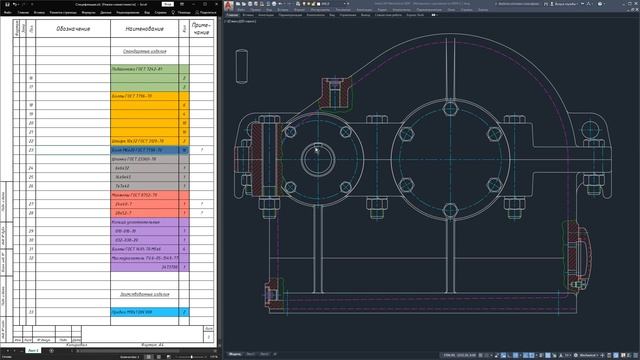
Task: Select green cell 'Подшипники ГОСТ'
Action: [x=144, y=69]
